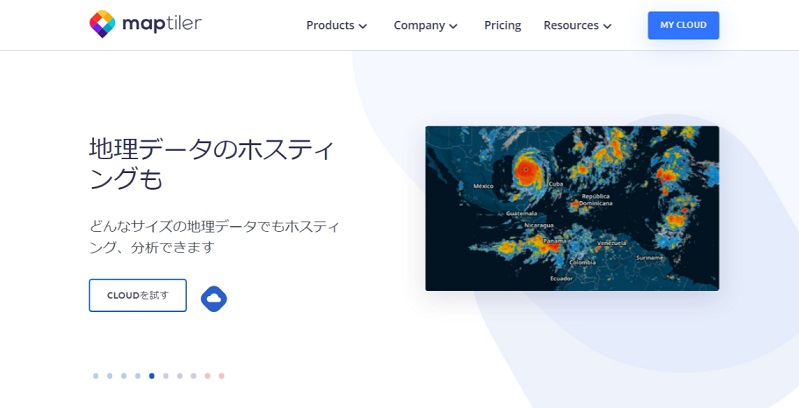Go to the Pricing page
The height and width of the screenshot is (408, 799).
pos(502,25)
